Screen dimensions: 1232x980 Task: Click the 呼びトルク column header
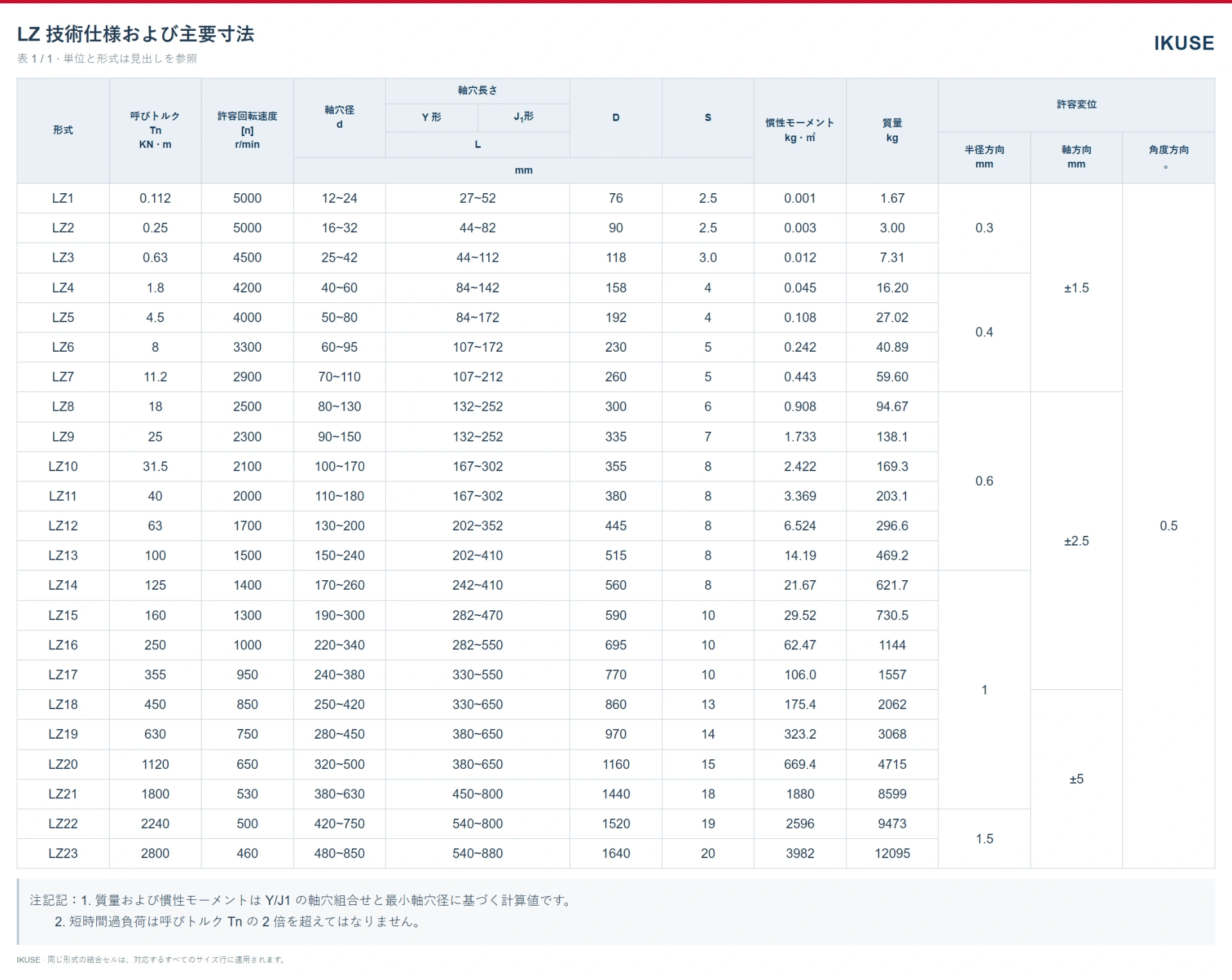pos(155,130)
